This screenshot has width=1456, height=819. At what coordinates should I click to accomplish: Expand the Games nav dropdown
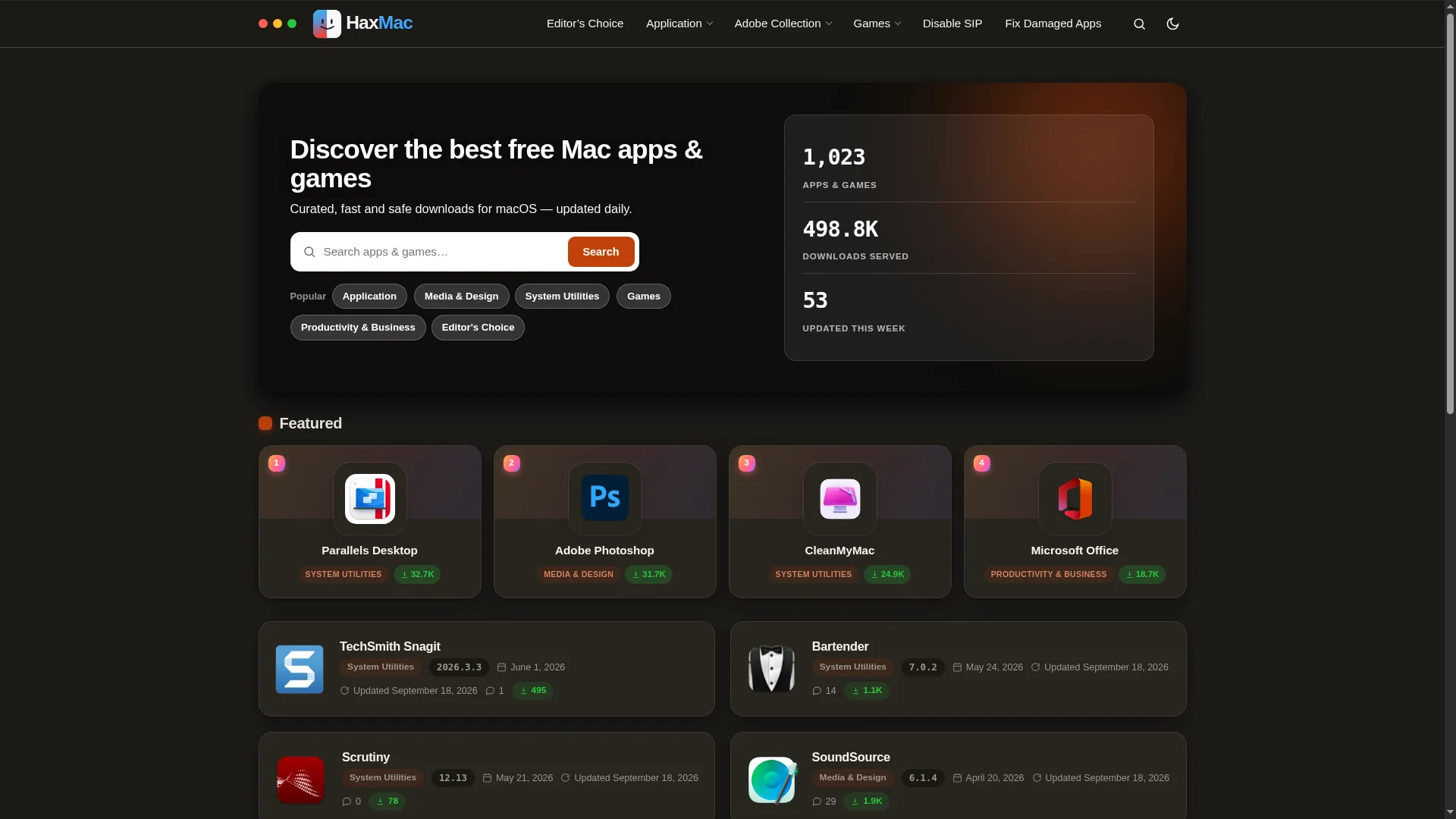[x=877, y=24]
